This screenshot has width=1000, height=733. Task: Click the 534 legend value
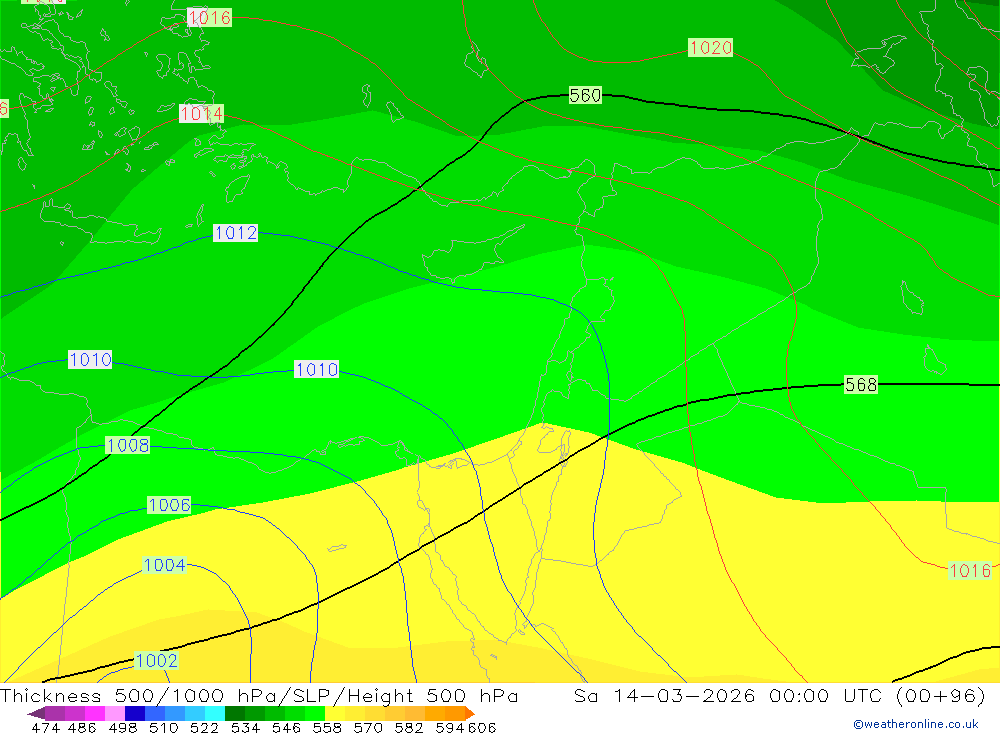pos(246,727)
